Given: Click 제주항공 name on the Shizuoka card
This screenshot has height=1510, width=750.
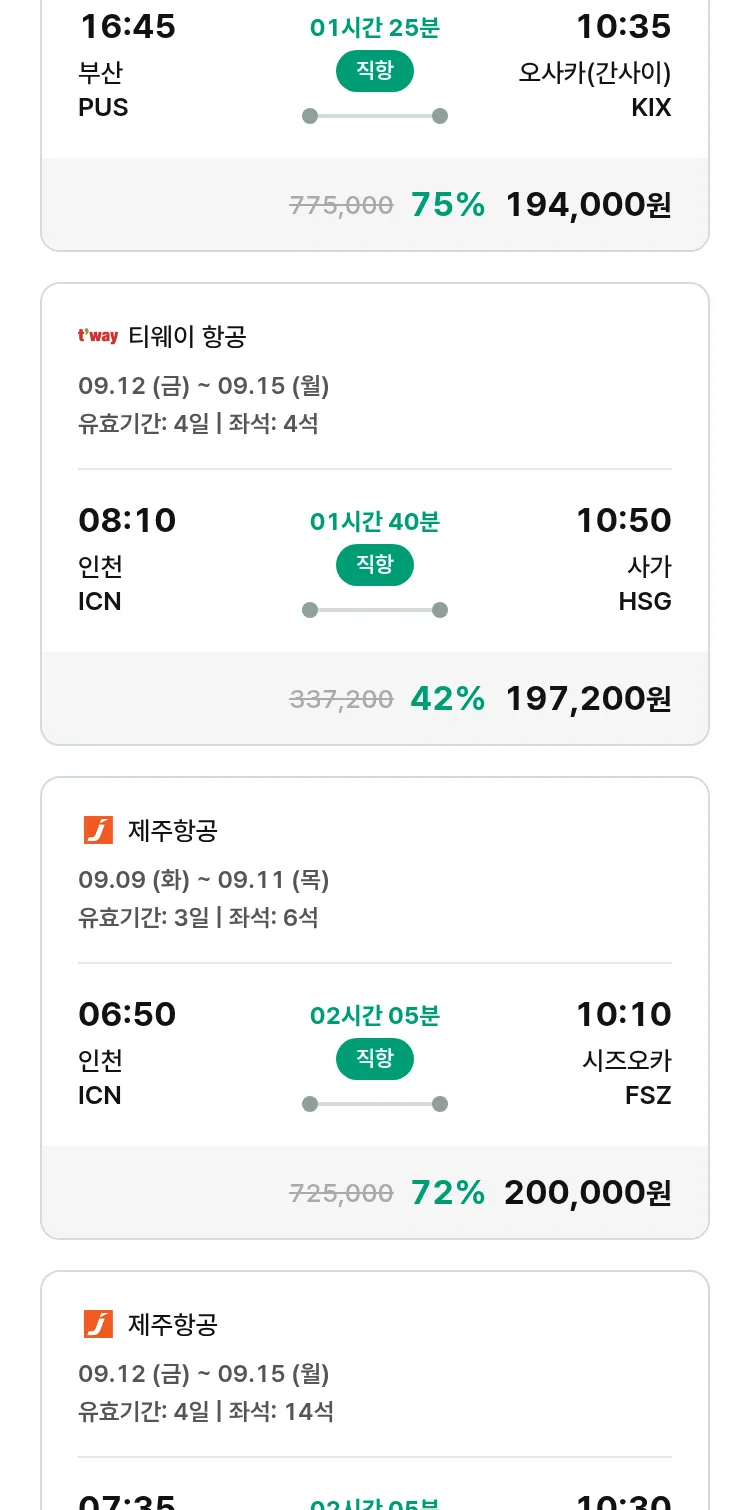Looking at the screenshot, I should [173, 830].
